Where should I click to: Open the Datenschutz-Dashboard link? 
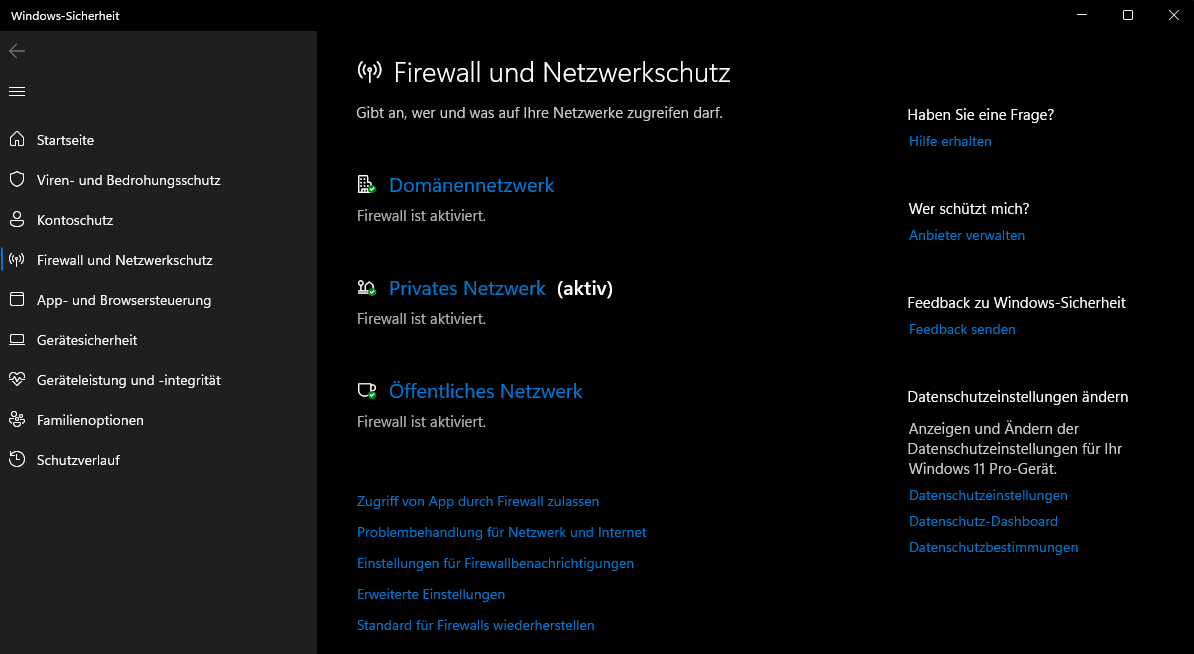983,521
